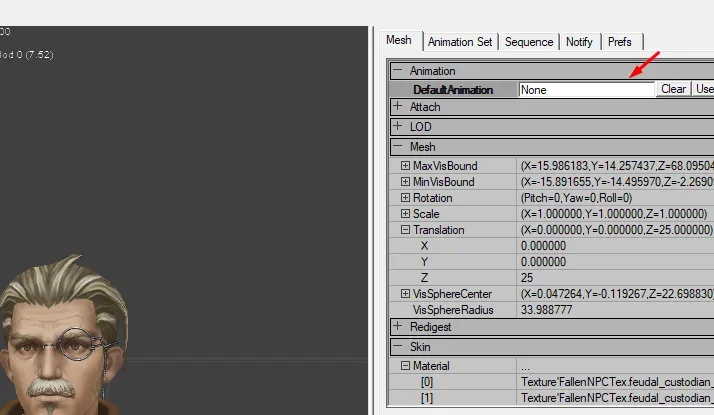Viewport: 714px width, 415px height.
Task: Expand the VisSphereCenter property
Action: point(405,294)
